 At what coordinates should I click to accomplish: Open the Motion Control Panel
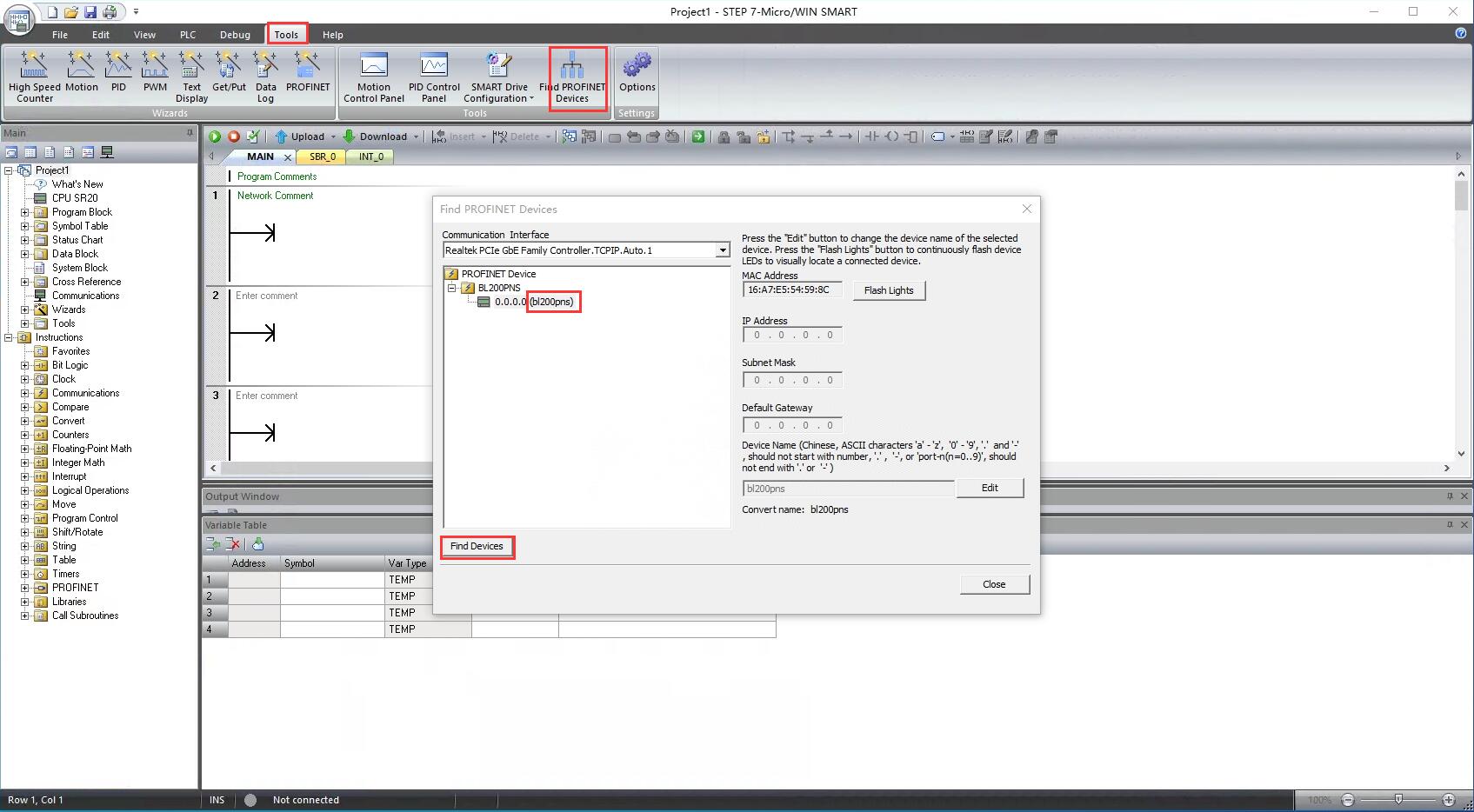[374, 77]
